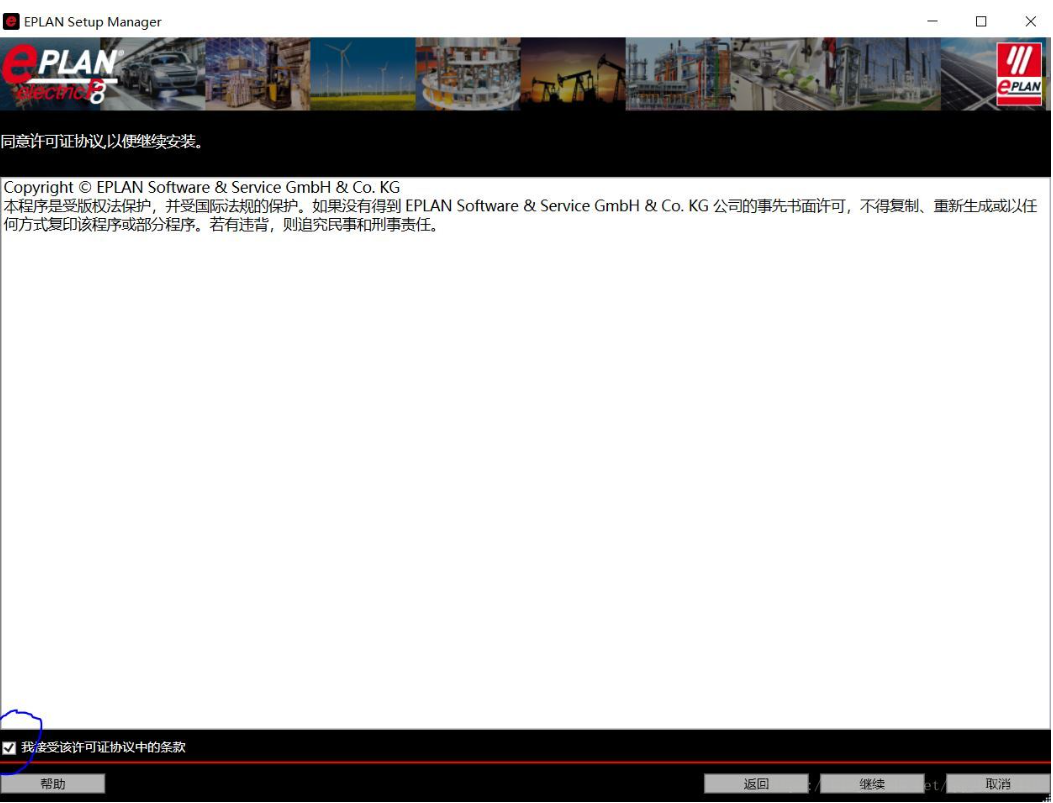The image size is (1053, 803).
Task: Maximize the EPLAN Setup Manager window
Action: (x=981, y=21)
